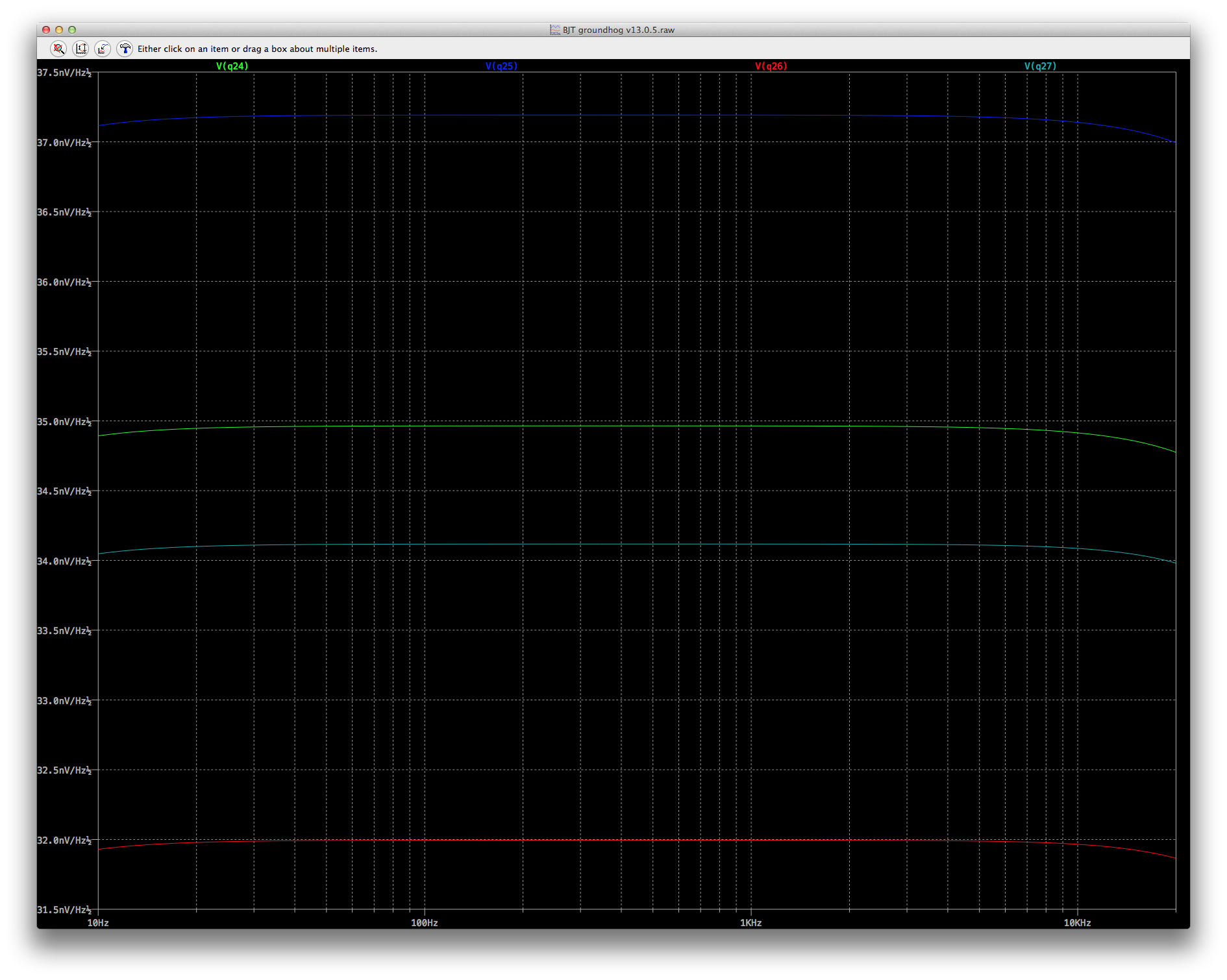
Task: Click the 37.5nV/Hz½ vertical axis label
Action: coord(64,73)
